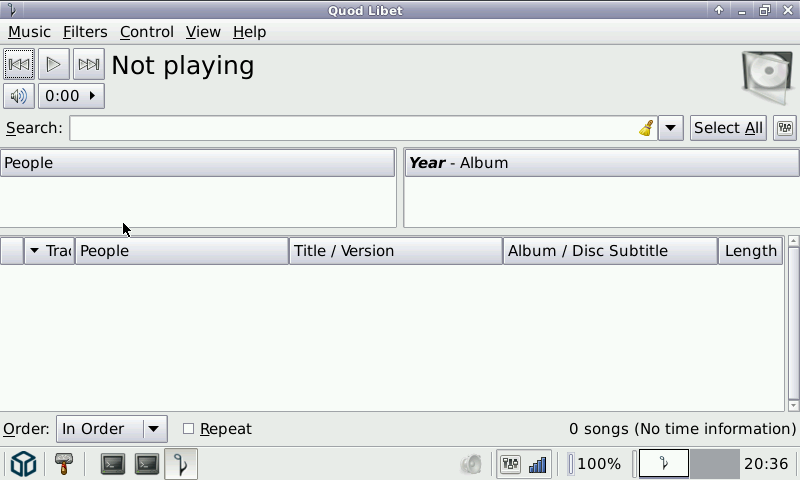Open the Order combo box
The image size is (800, 480).
[111, 429]
